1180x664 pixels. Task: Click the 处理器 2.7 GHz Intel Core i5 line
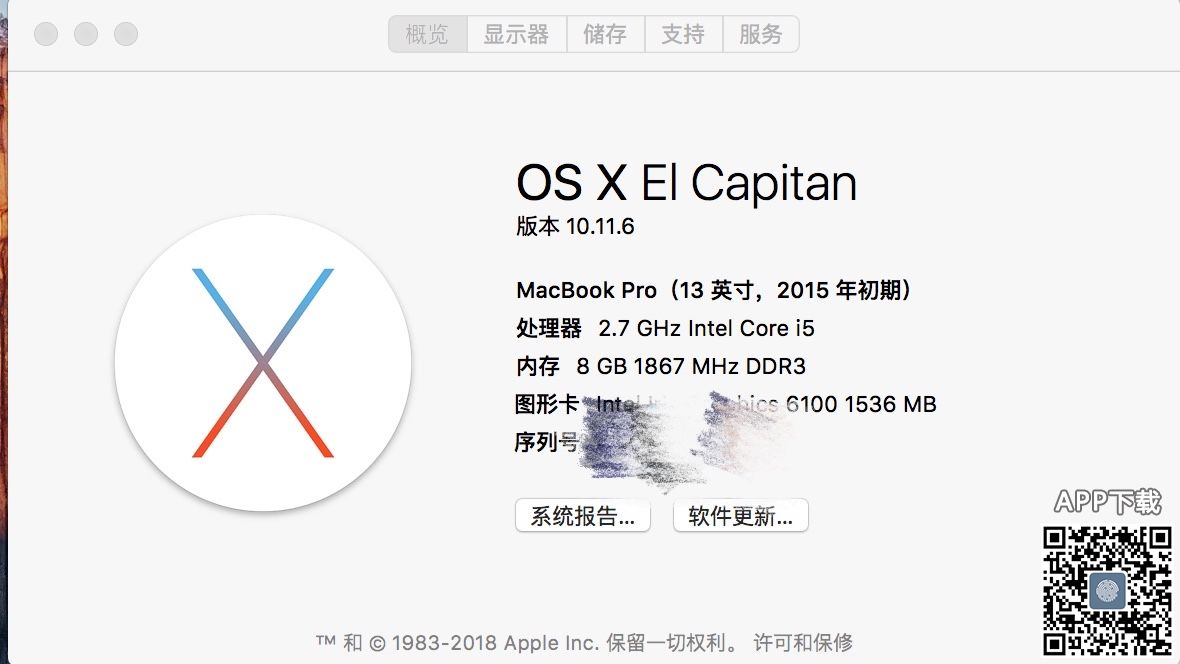665,328
